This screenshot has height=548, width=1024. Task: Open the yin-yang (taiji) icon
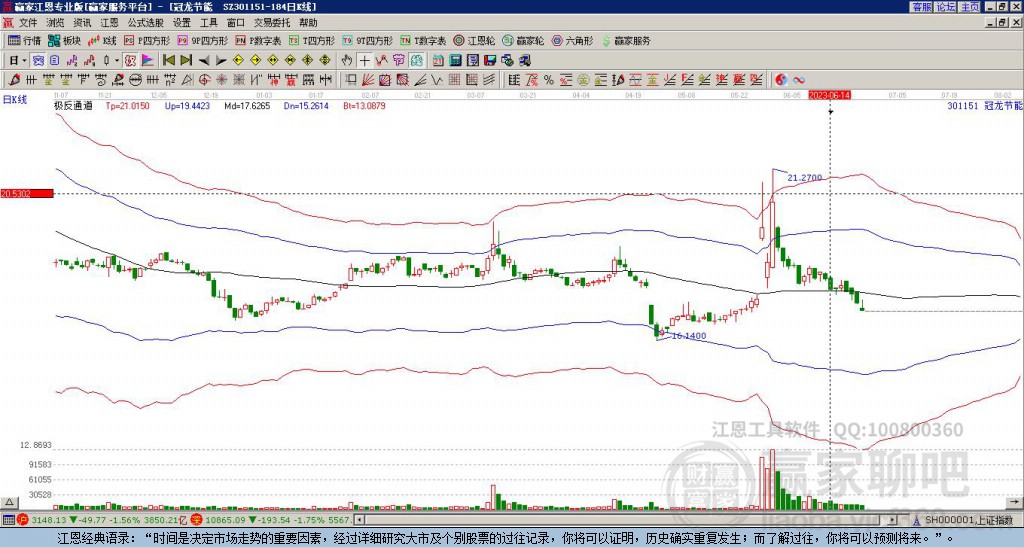click(781, 80)
